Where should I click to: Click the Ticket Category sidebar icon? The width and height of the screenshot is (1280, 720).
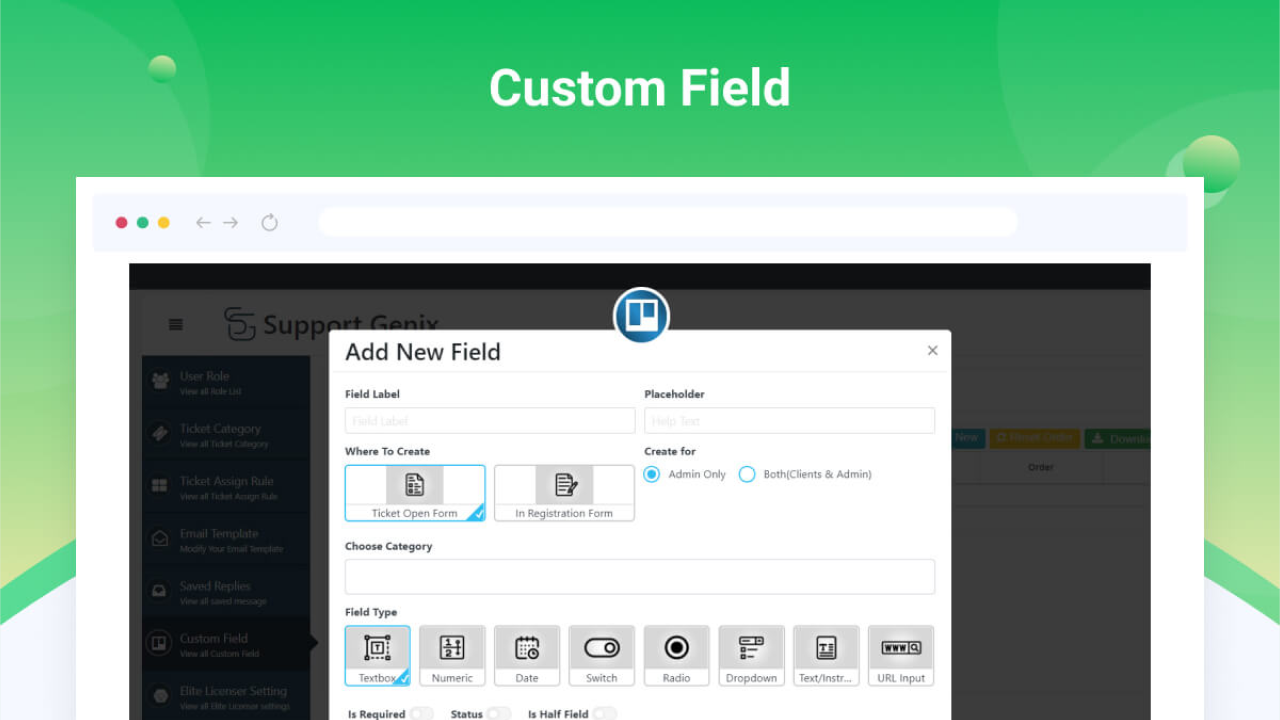pos(160,433)
